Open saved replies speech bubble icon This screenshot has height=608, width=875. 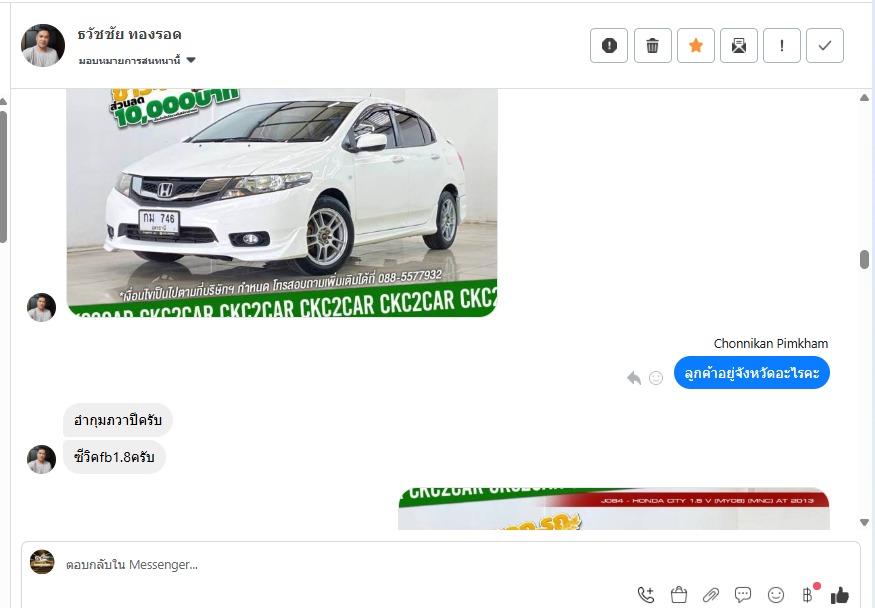coord(743,595)
